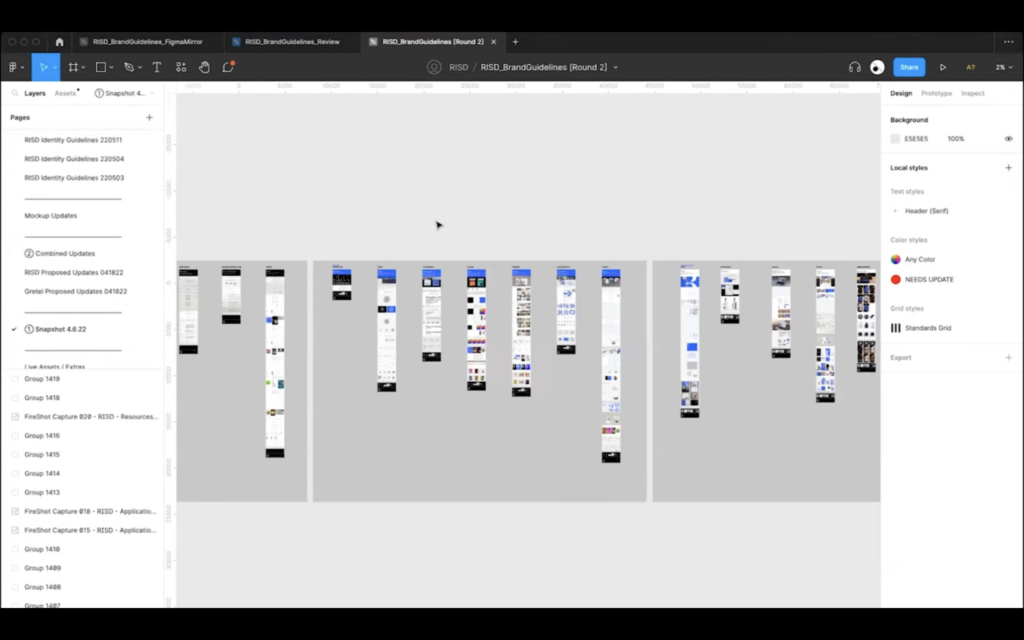The height and width of the screenshot is (640, 1024).
Task: Collapse the Snapshot page list chevron
Action: point(150,93)
